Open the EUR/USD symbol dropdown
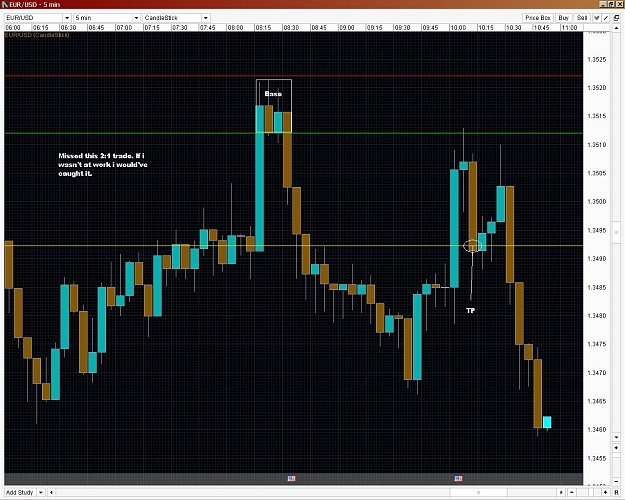 (67, 18)
